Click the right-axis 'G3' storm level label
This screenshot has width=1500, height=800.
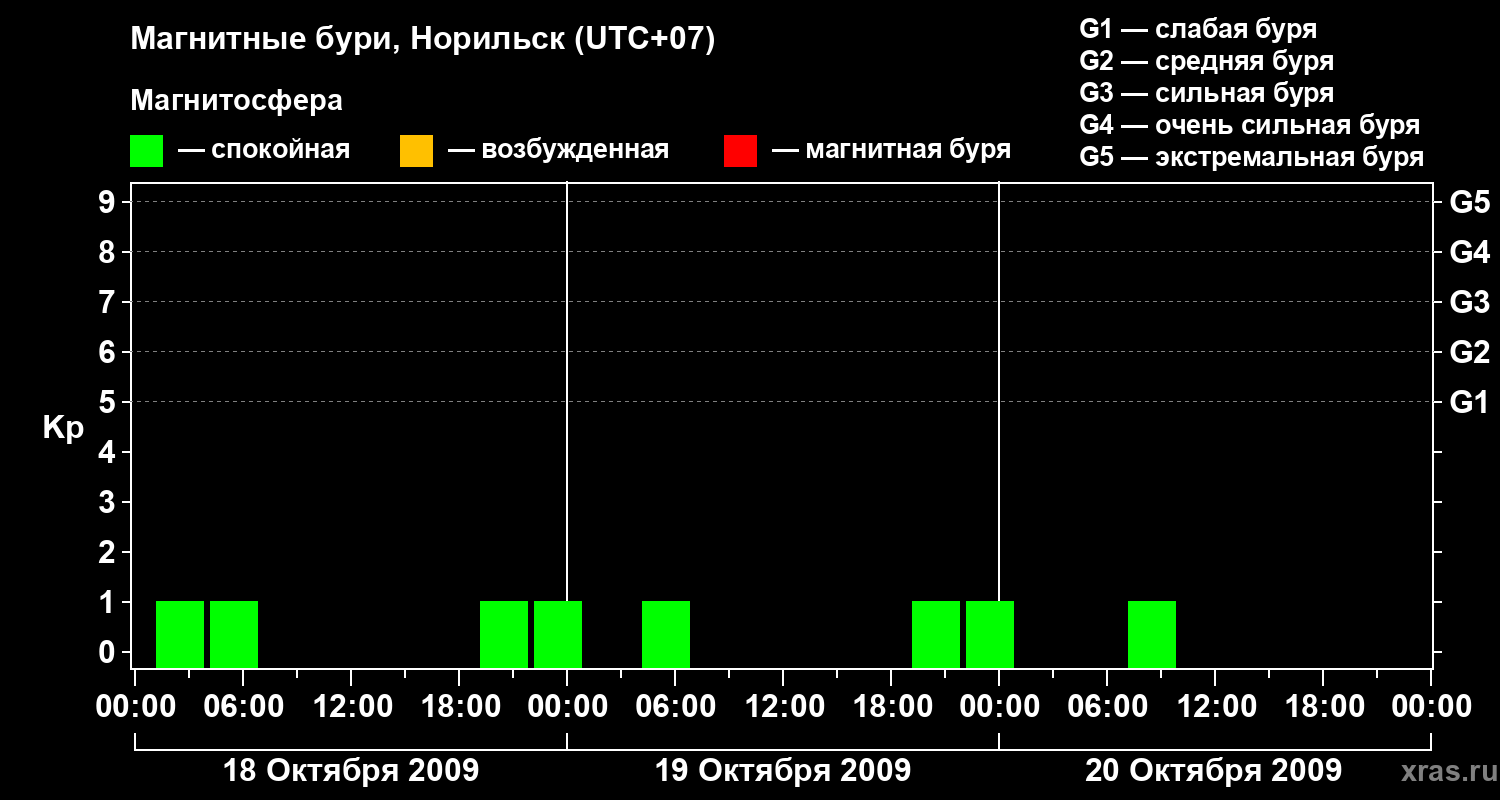[x=1470, y=302]
